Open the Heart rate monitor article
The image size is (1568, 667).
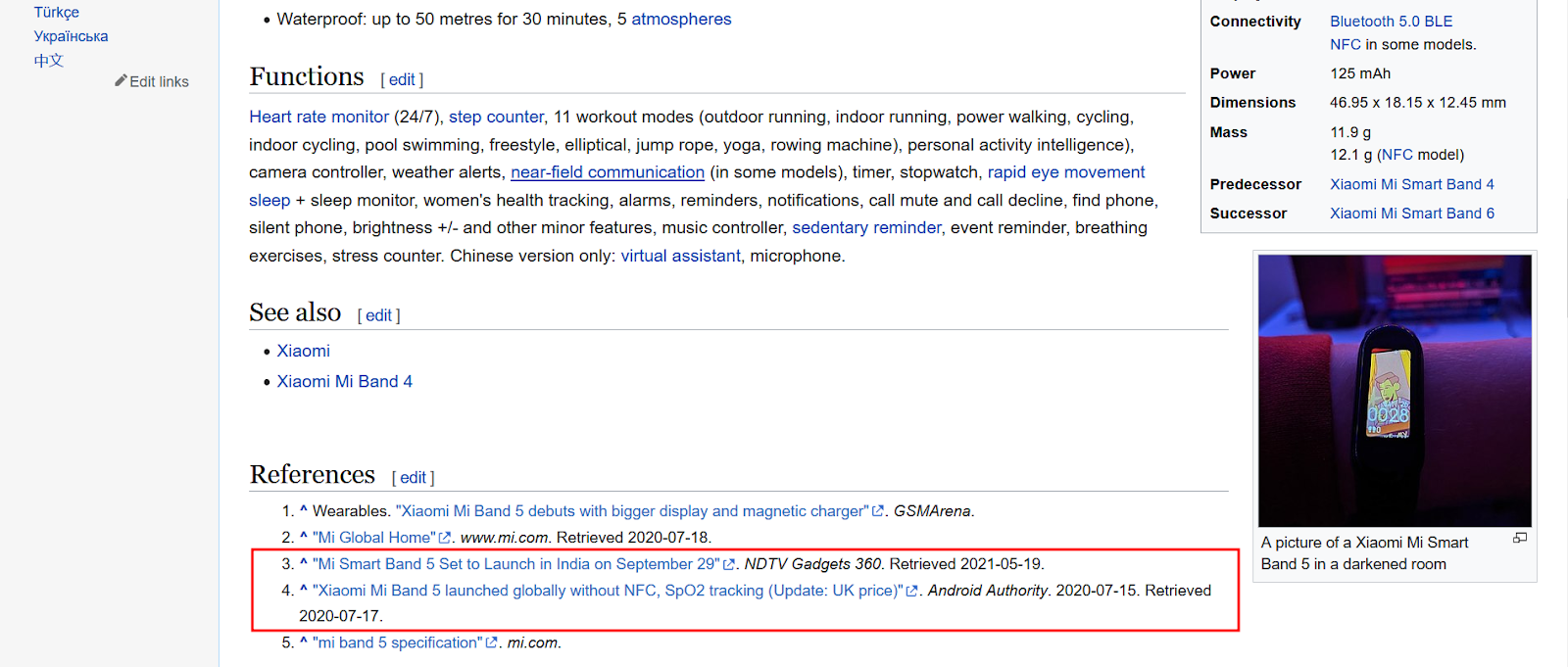pos(318,117)
